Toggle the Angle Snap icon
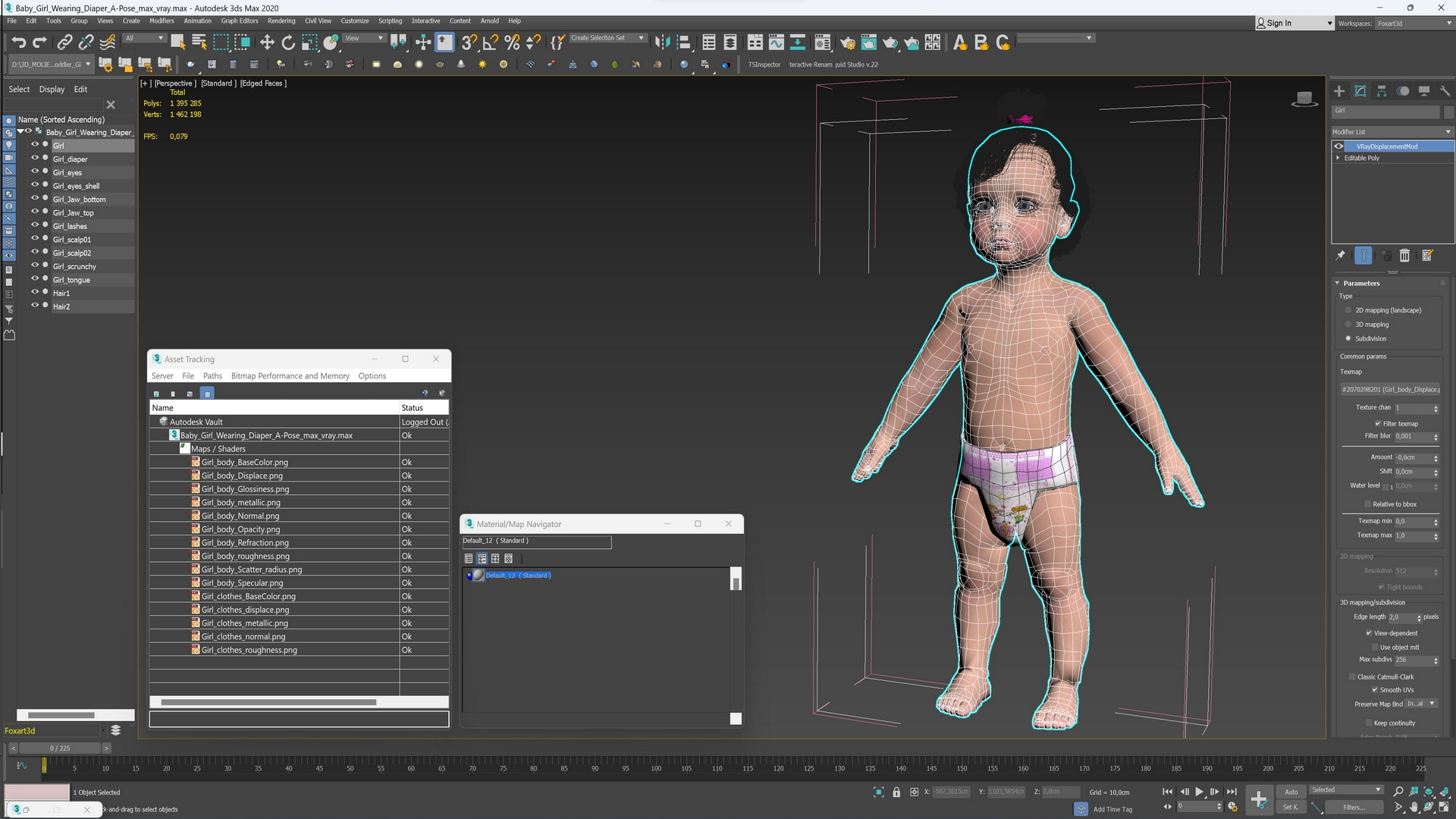Screen dimensions: 1456x819 click(x=491, y=43)
